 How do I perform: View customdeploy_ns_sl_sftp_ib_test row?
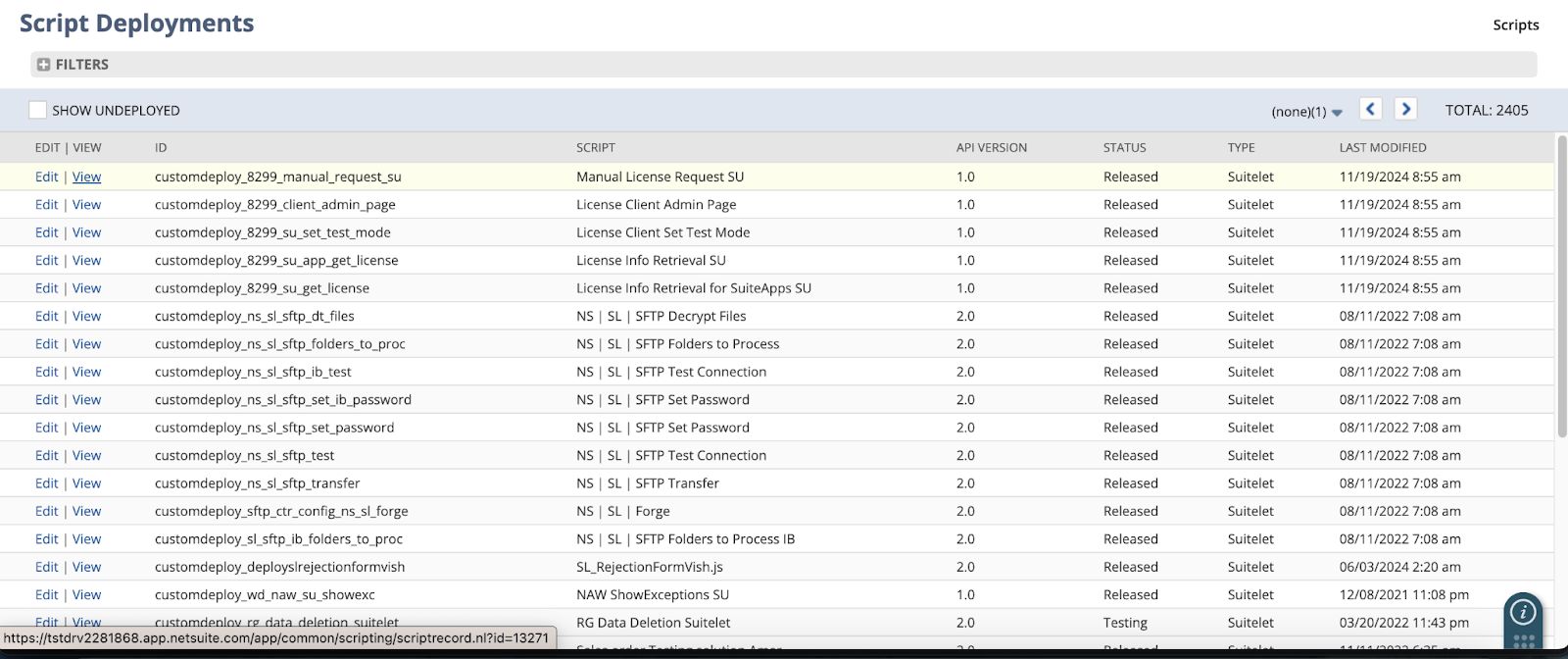point(86,372)
